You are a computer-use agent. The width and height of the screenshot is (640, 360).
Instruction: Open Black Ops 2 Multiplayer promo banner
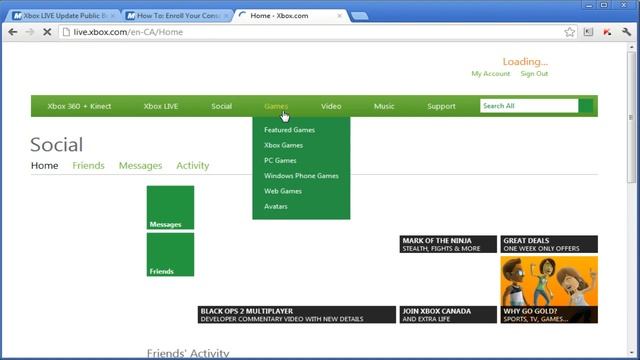pos(297,315)
